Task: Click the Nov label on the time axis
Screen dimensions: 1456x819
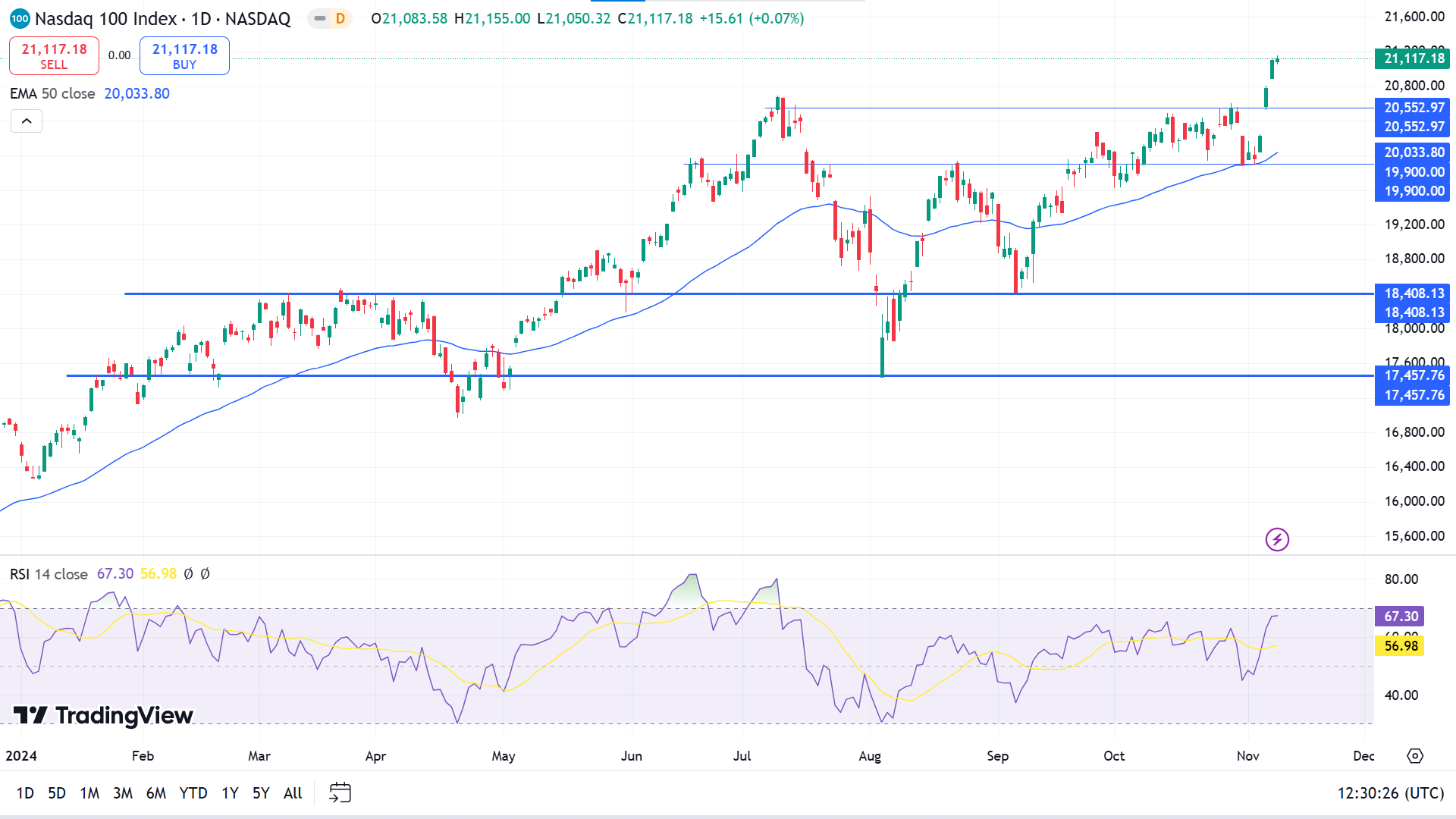Action: [x=1248, y=755]
